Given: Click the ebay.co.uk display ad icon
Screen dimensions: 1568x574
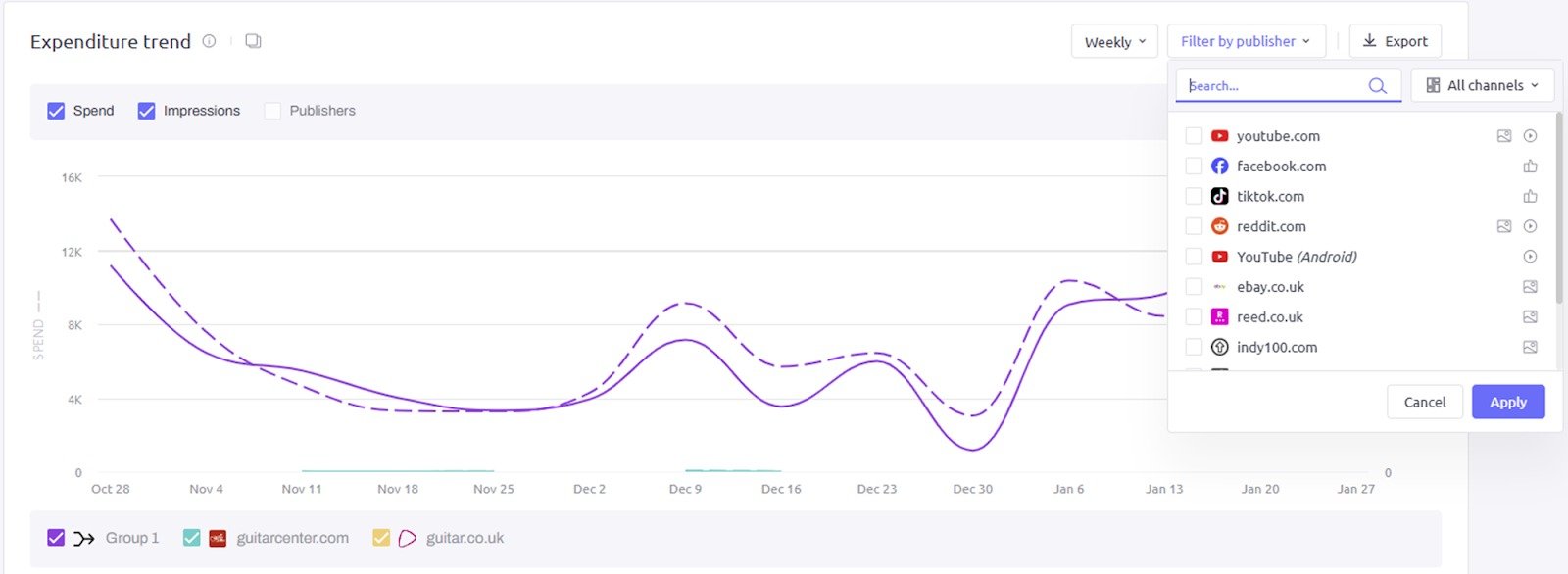Looking at the screenshot, I should [1530, 287].
